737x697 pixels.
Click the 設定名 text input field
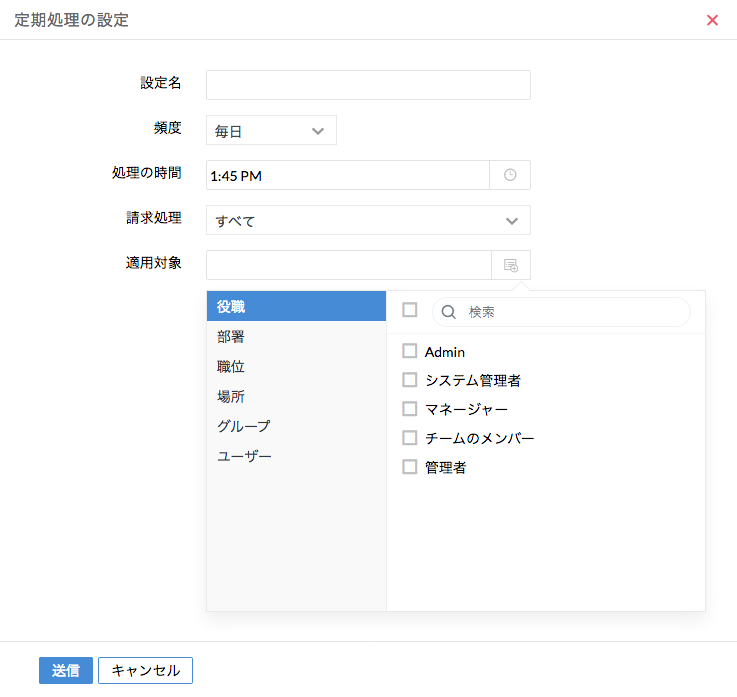pyautogui.click(x=368, y=85)
